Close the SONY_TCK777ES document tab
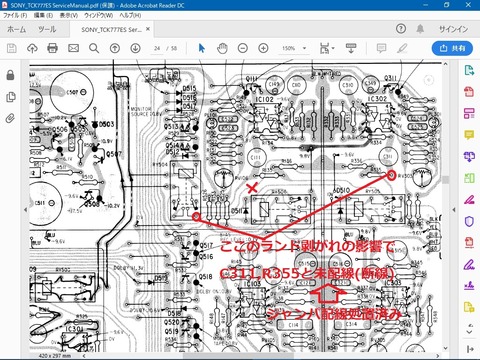Screen dimensions: 480x360 click(x=148, y=29)
